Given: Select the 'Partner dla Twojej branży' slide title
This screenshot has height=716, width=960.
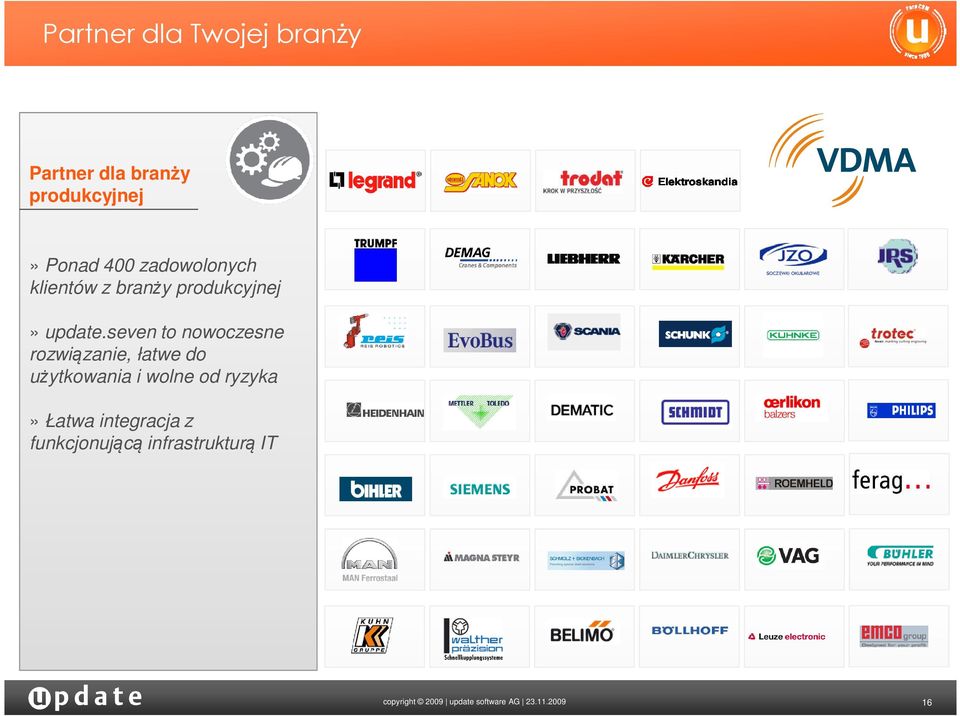Looking at the screenshot, I should click(201, 34).
